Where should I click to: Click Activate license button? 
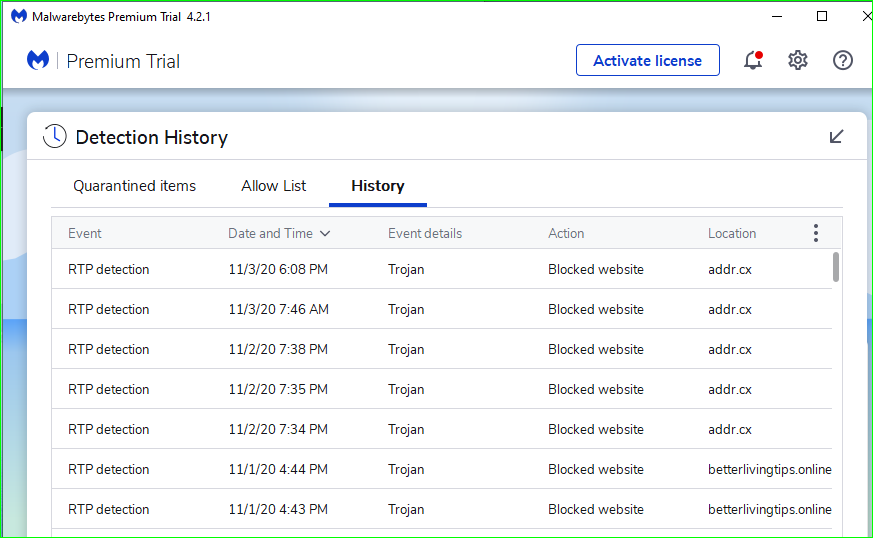[x=648, y=60]
